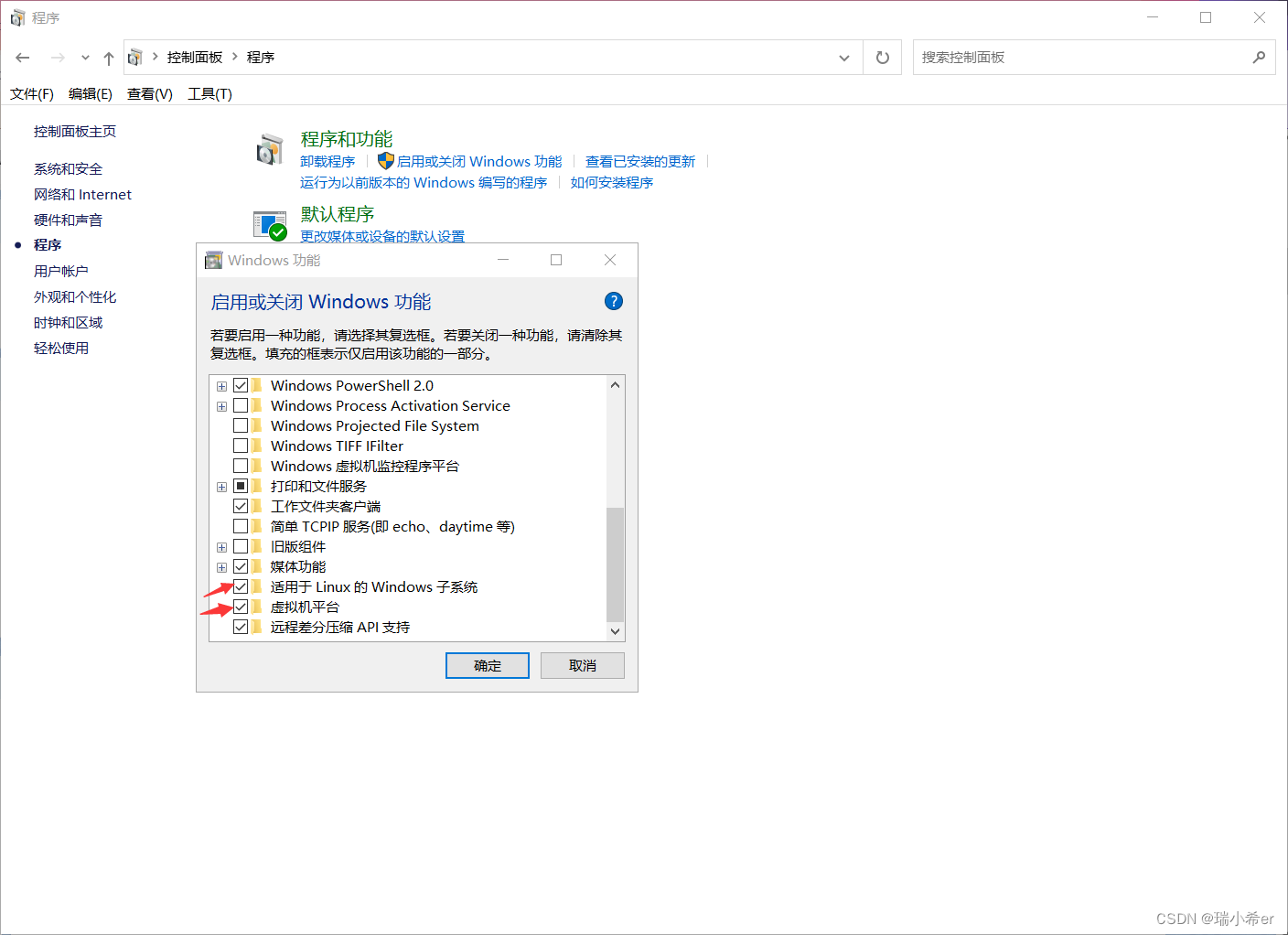Screen dimensions: 1288x935
Task: Check 旧版组件 checkbox
Action: coord(241,546)
